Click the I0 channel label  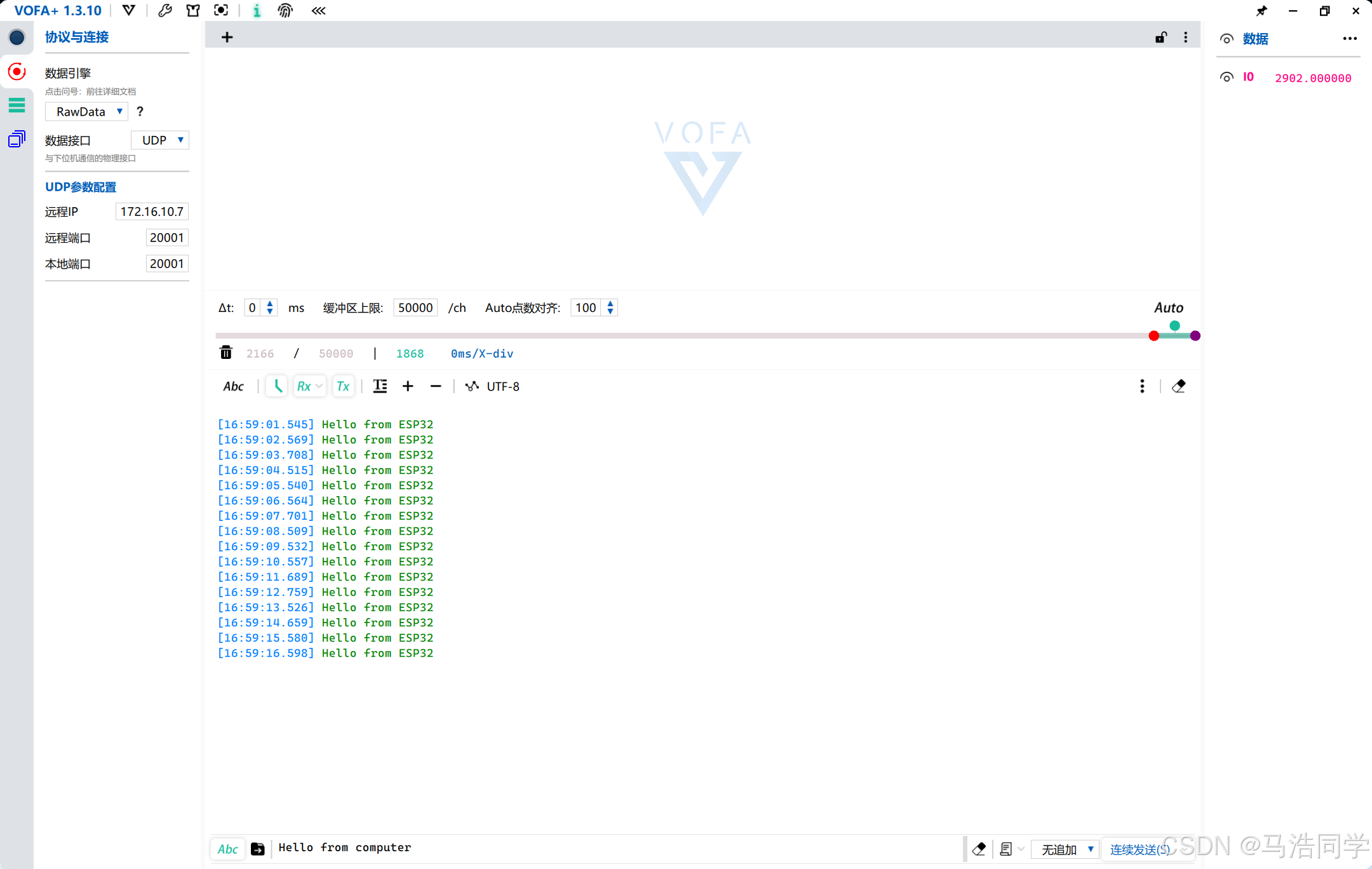point(1248,77)
